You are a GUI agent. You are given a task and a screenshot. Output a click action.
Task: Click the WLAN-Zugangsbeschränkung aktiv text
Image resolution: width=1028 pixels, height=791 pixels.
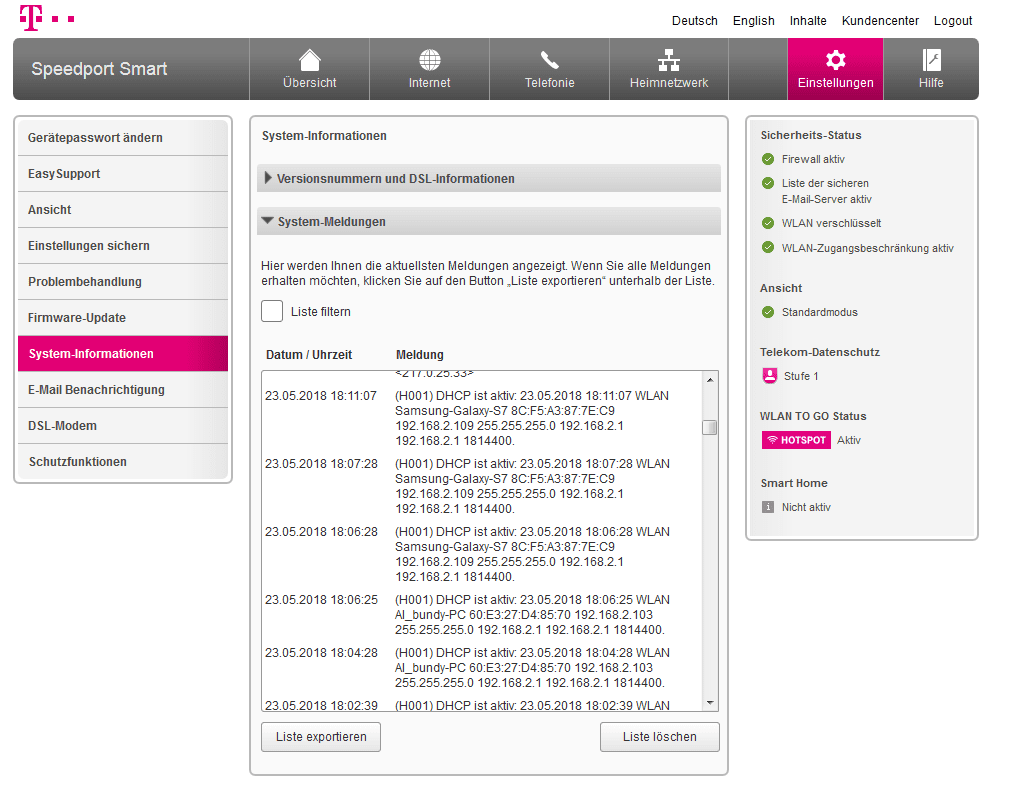(867, 248)
